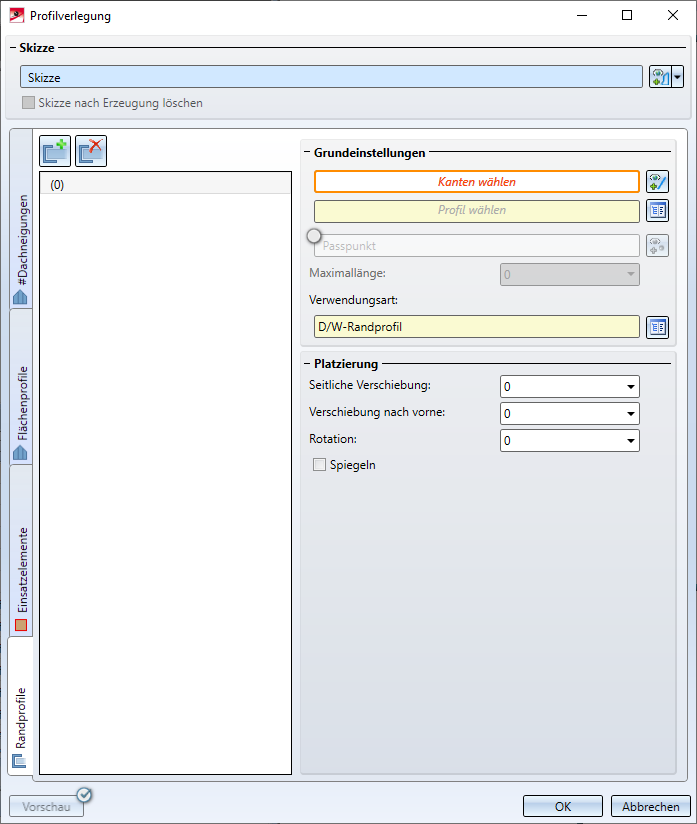Click the Vorschau button
This screenshot has width=697, height=824.
[x=46, y=806]
